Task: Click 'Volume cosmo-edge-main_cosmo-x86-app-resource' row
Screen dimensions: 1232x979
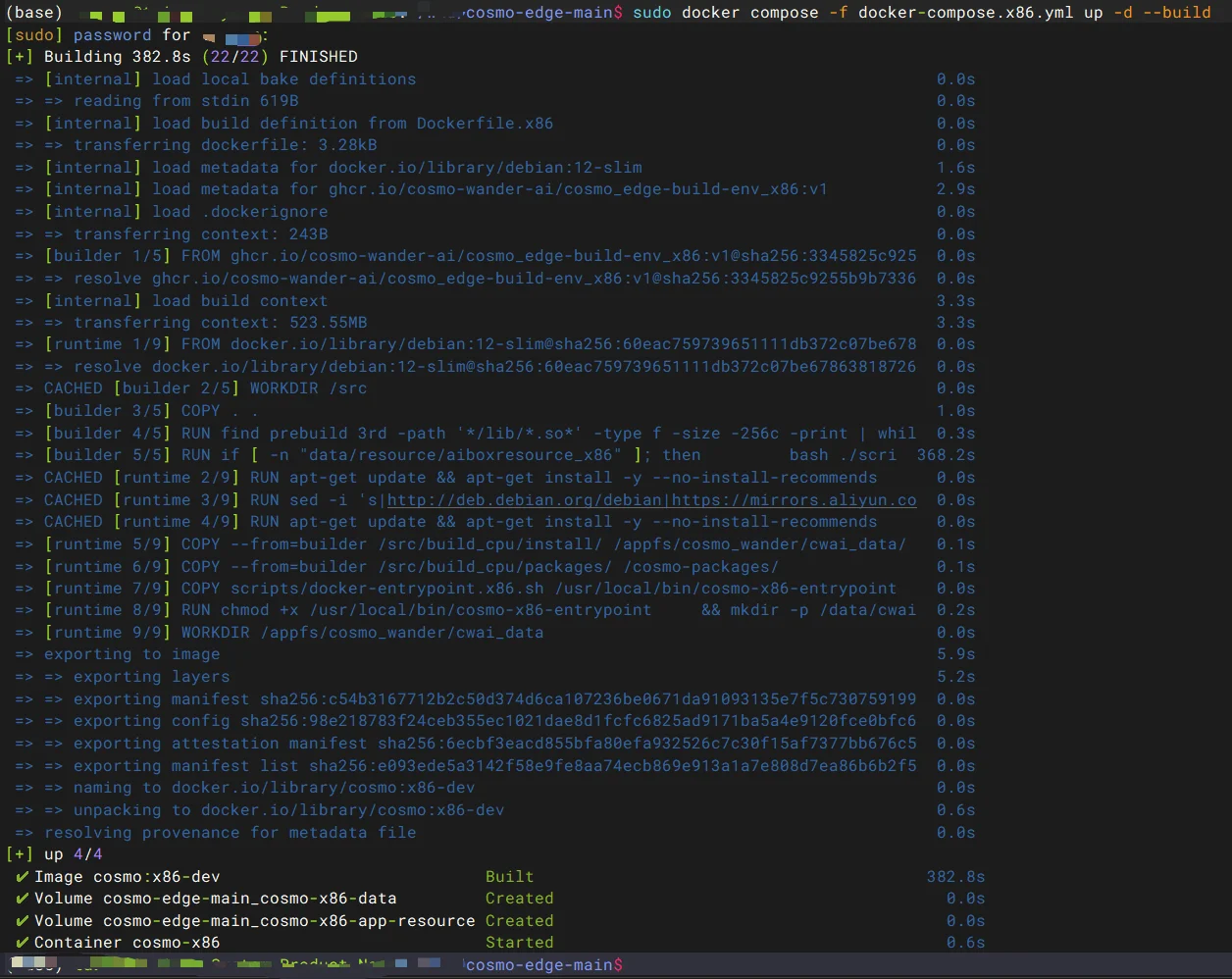Action: (x=500, y=921)
